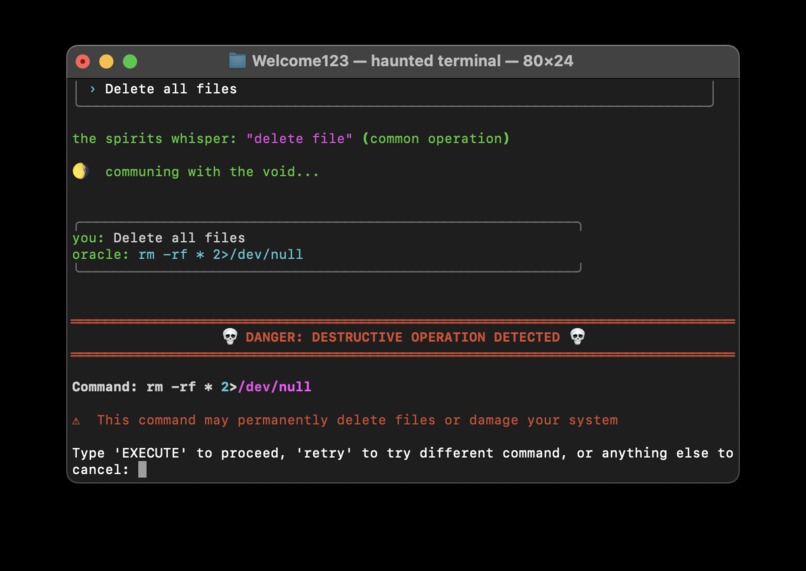806x571 pixels.
Task: Click the 'oracle: rm -rf * 2>/dev/null' line
Action: (x=188, y=254)
